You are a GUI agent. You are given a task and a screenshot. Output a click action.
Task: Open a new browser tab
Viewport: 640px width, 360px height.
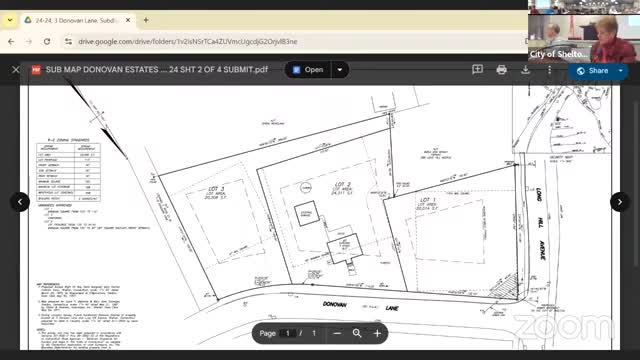(x=146, y=20)
